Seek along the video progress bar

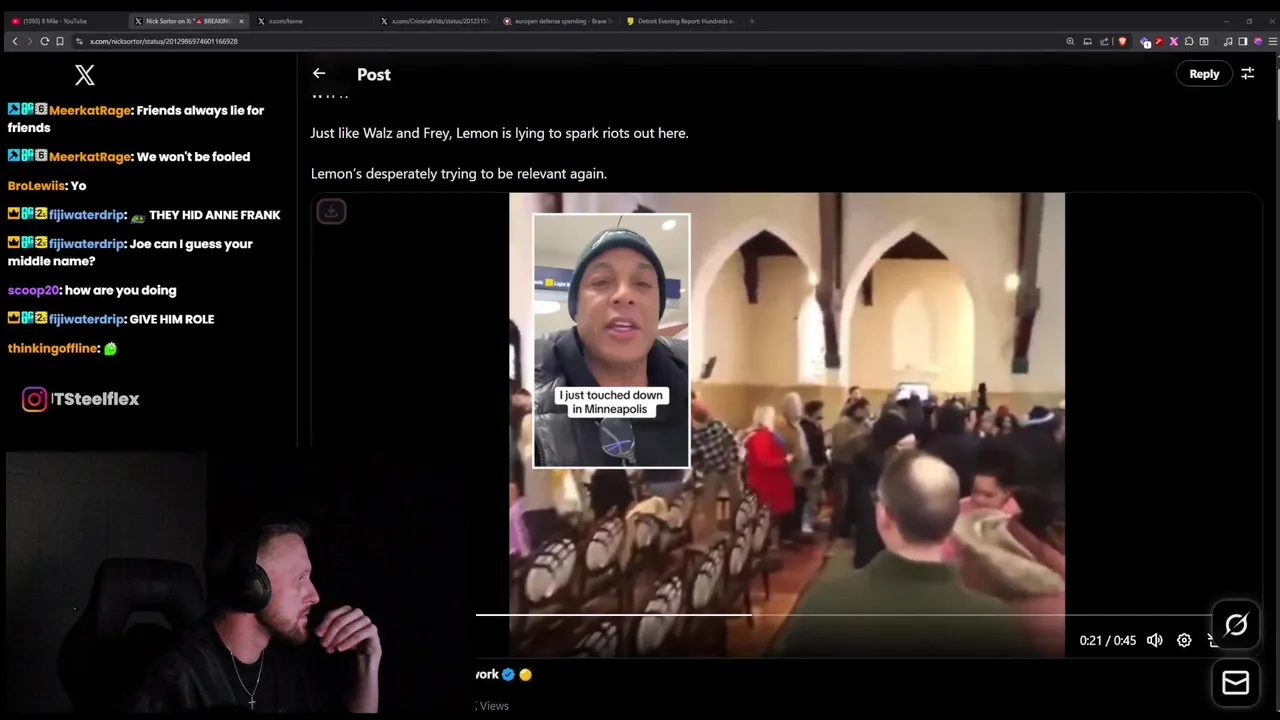point(842,615)
